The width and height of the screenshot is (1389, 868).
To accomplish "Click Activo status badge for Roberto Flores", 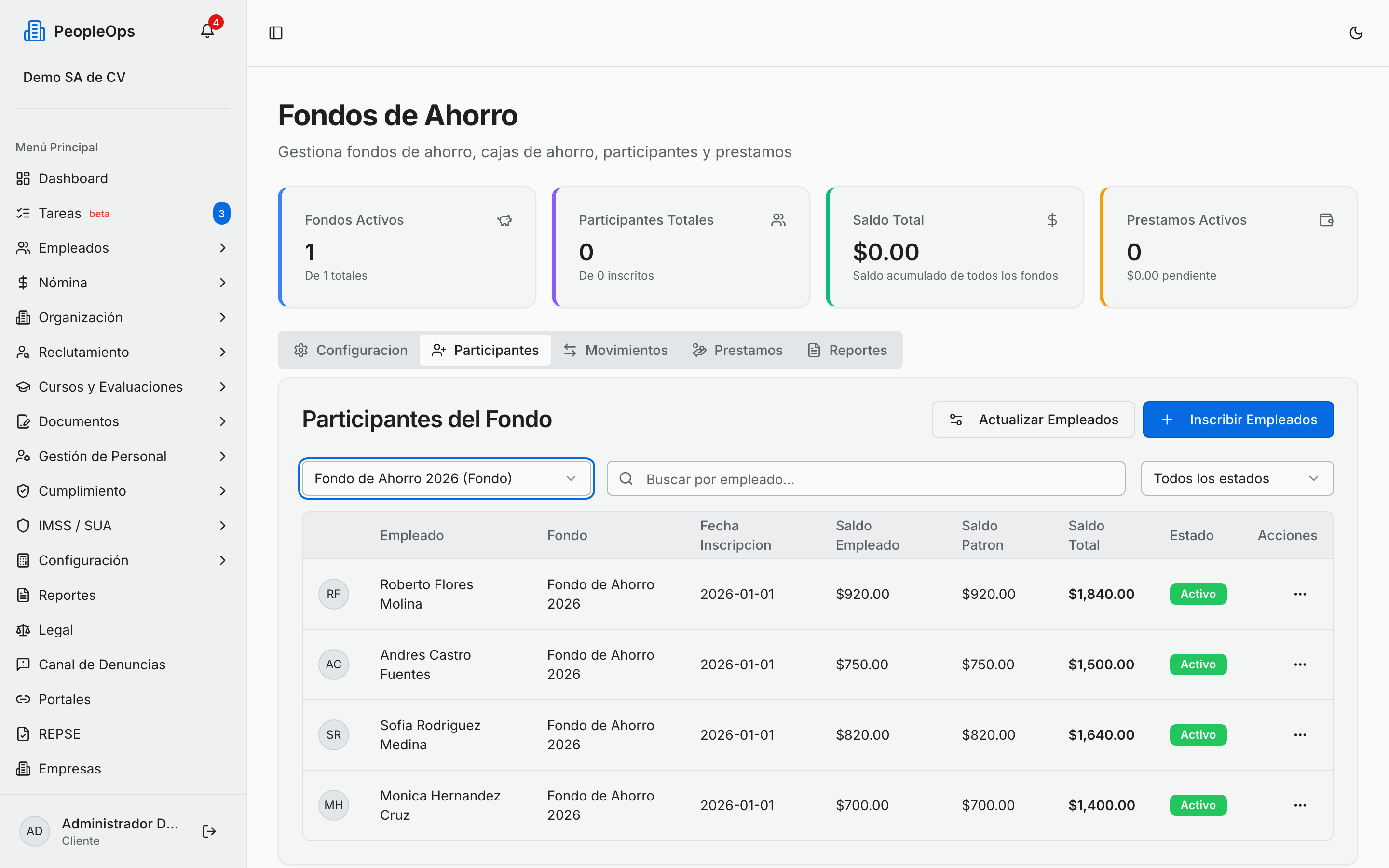I will [1198, 594].
